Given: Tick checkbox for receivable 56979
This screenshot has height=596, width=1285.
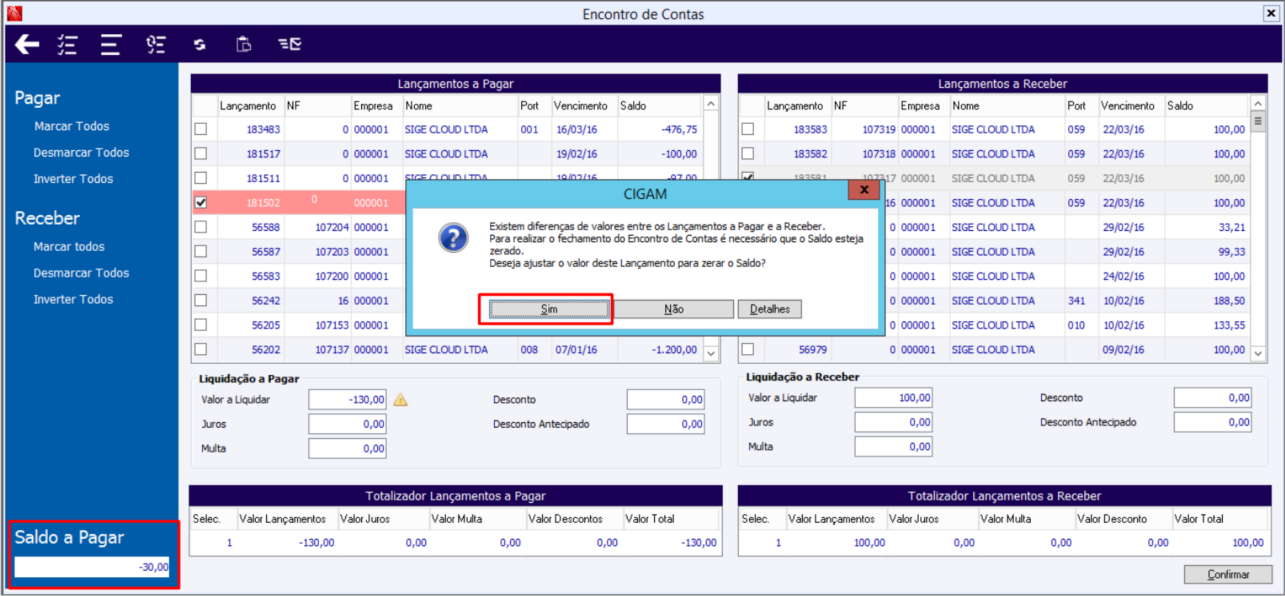Looking at the screenshot, I should (x=748, y=349).
